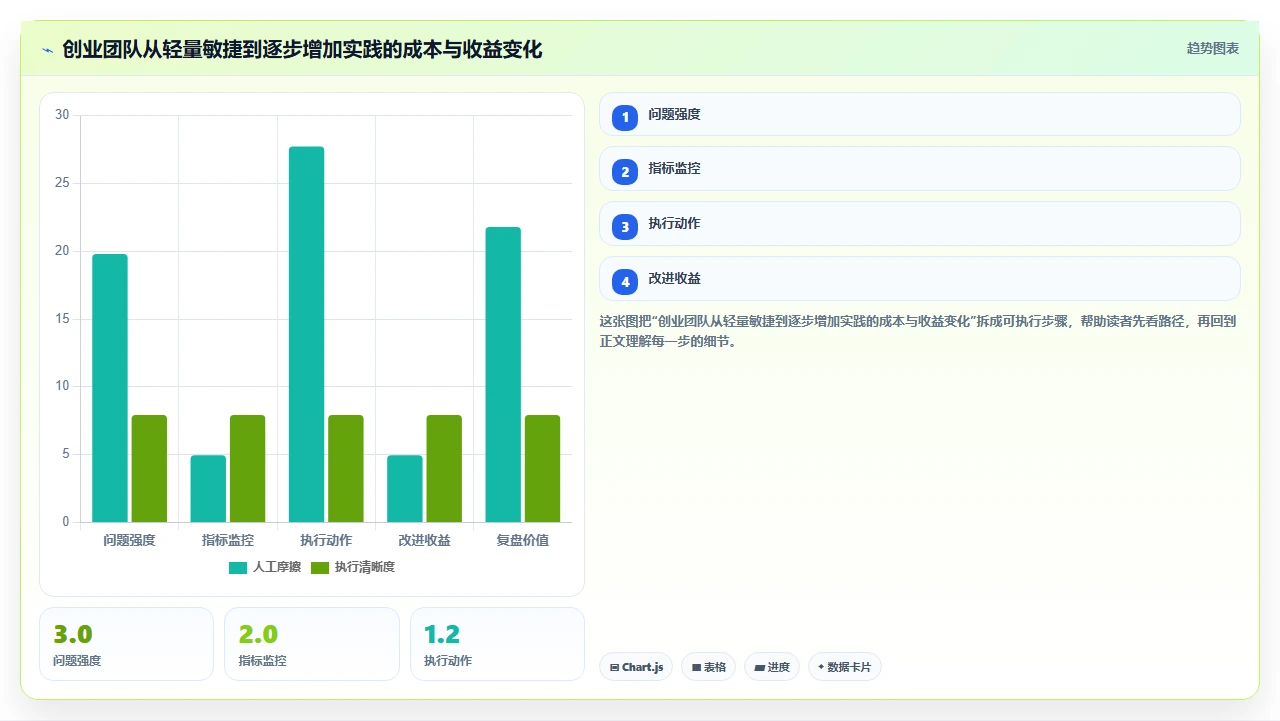Select the 指标监控 step row

tap(920, 168)
